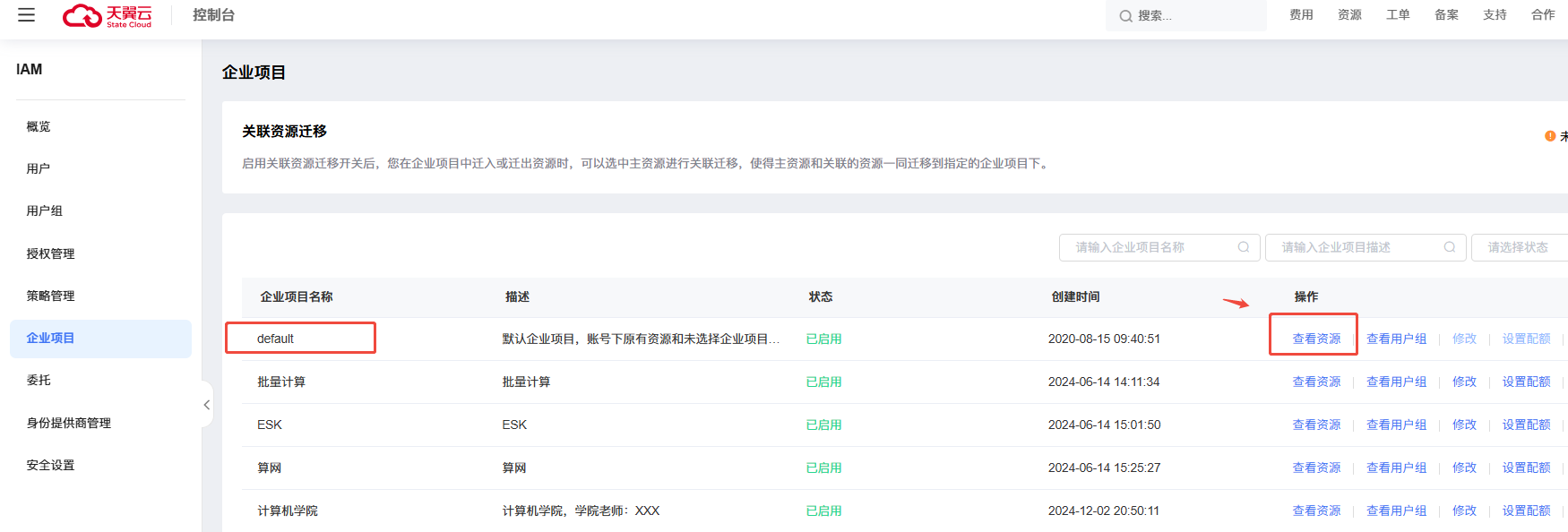This screenshot has height=532, width=1568.
Task: Click the 请输入企业项目名称 input field
Action: click(1159, 247)
